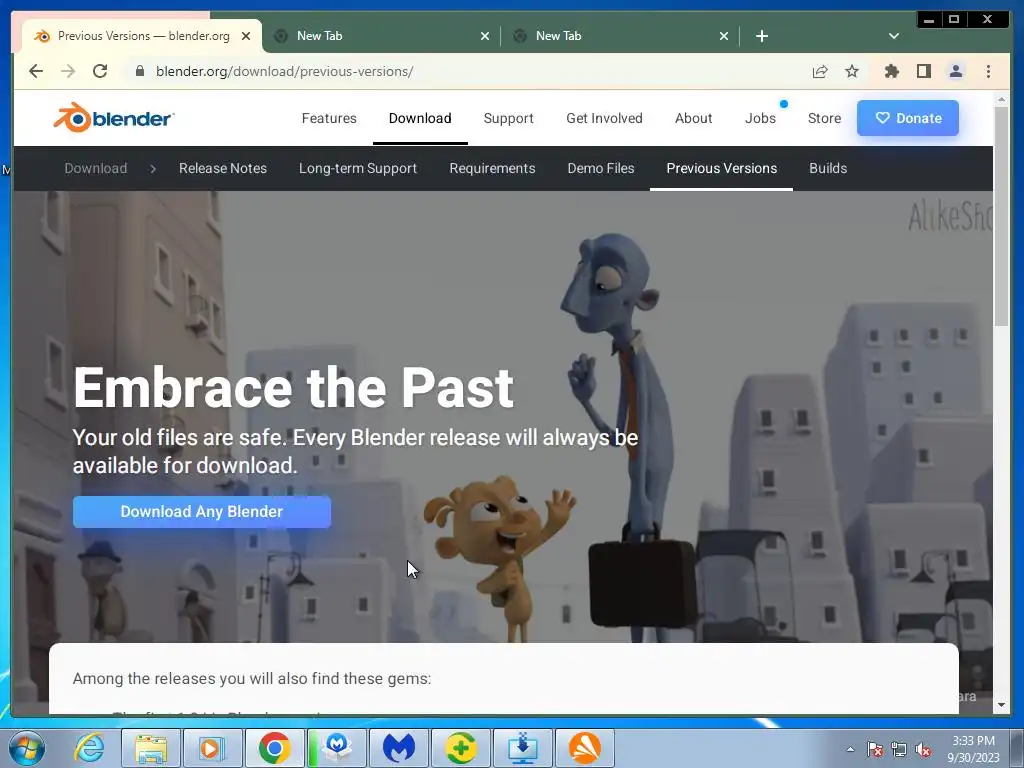The image size is (1024, 768).
Task: Open the Features menu item
Action: point(329,118)
